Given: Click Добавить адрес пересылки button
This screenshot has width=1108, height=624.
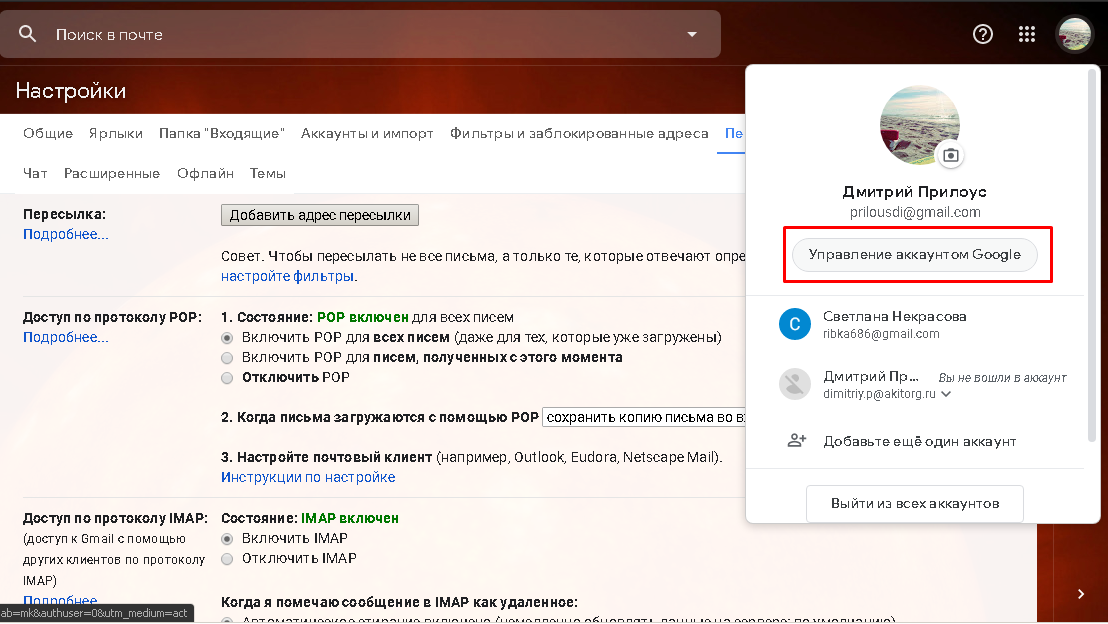Looking at the screenshot, I should 319,215.
